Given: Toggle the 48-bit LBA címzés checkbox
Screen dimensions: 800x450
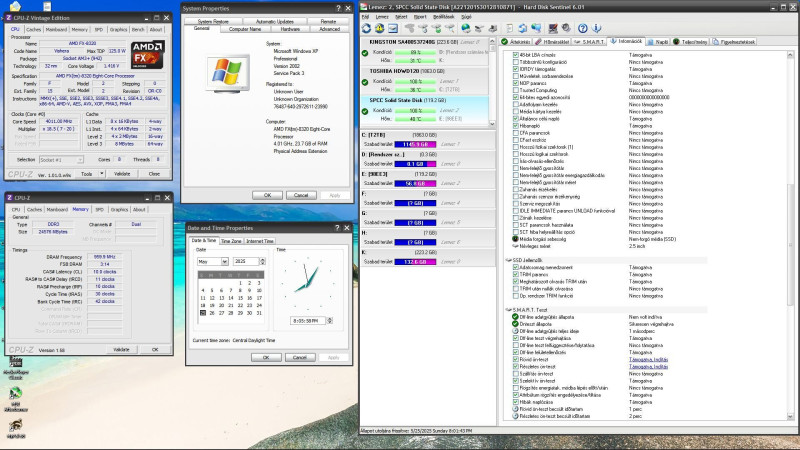Looking at the screenshot, I should (x=515, y=55).
